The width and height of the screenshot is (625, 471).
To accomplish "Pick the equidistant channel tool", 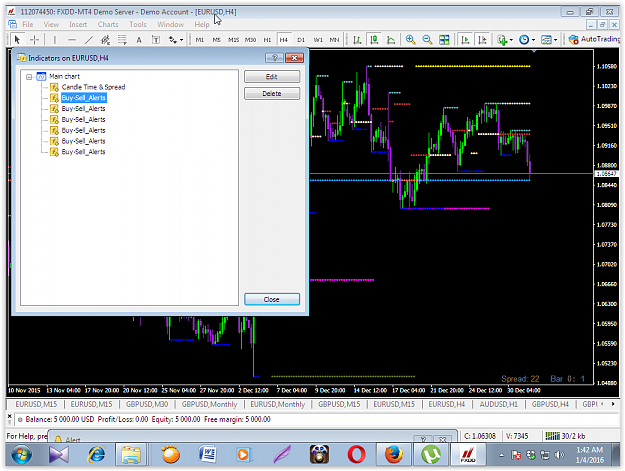I will (x=105, y=39).
